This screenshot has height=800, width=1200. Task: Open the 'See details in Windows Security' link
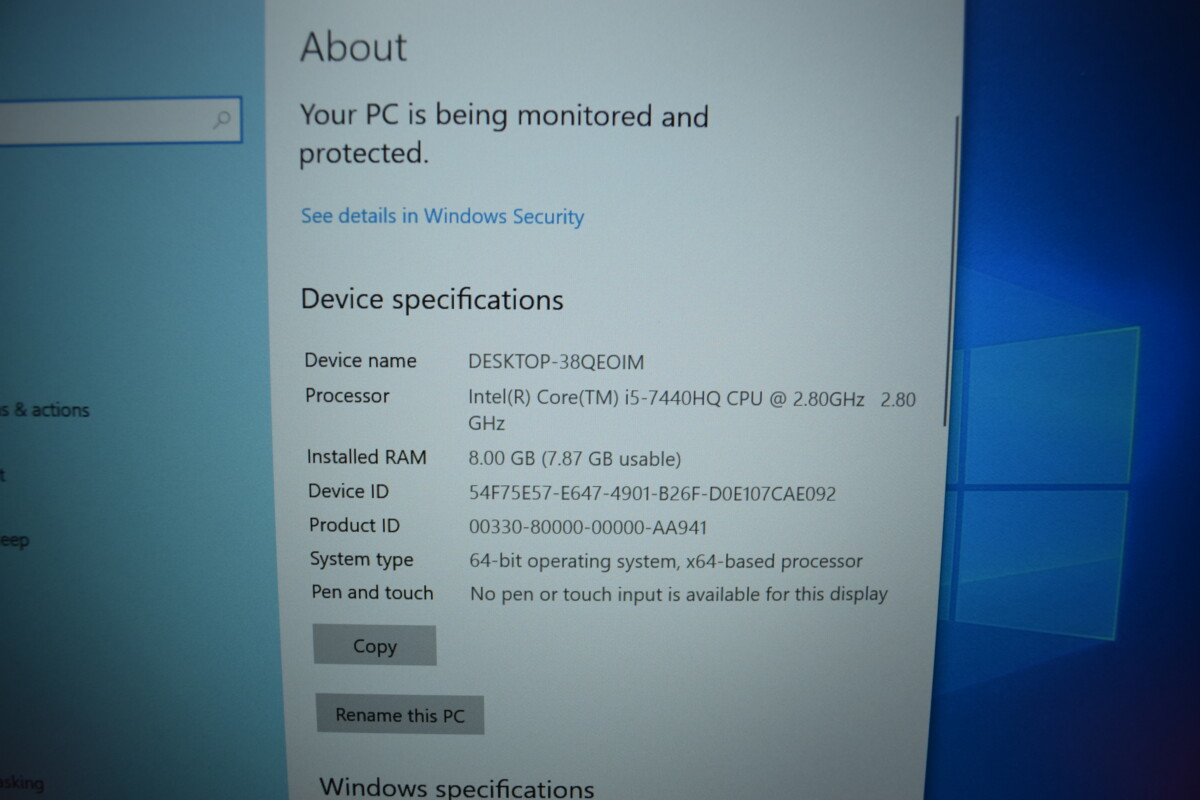click(442, 216)
